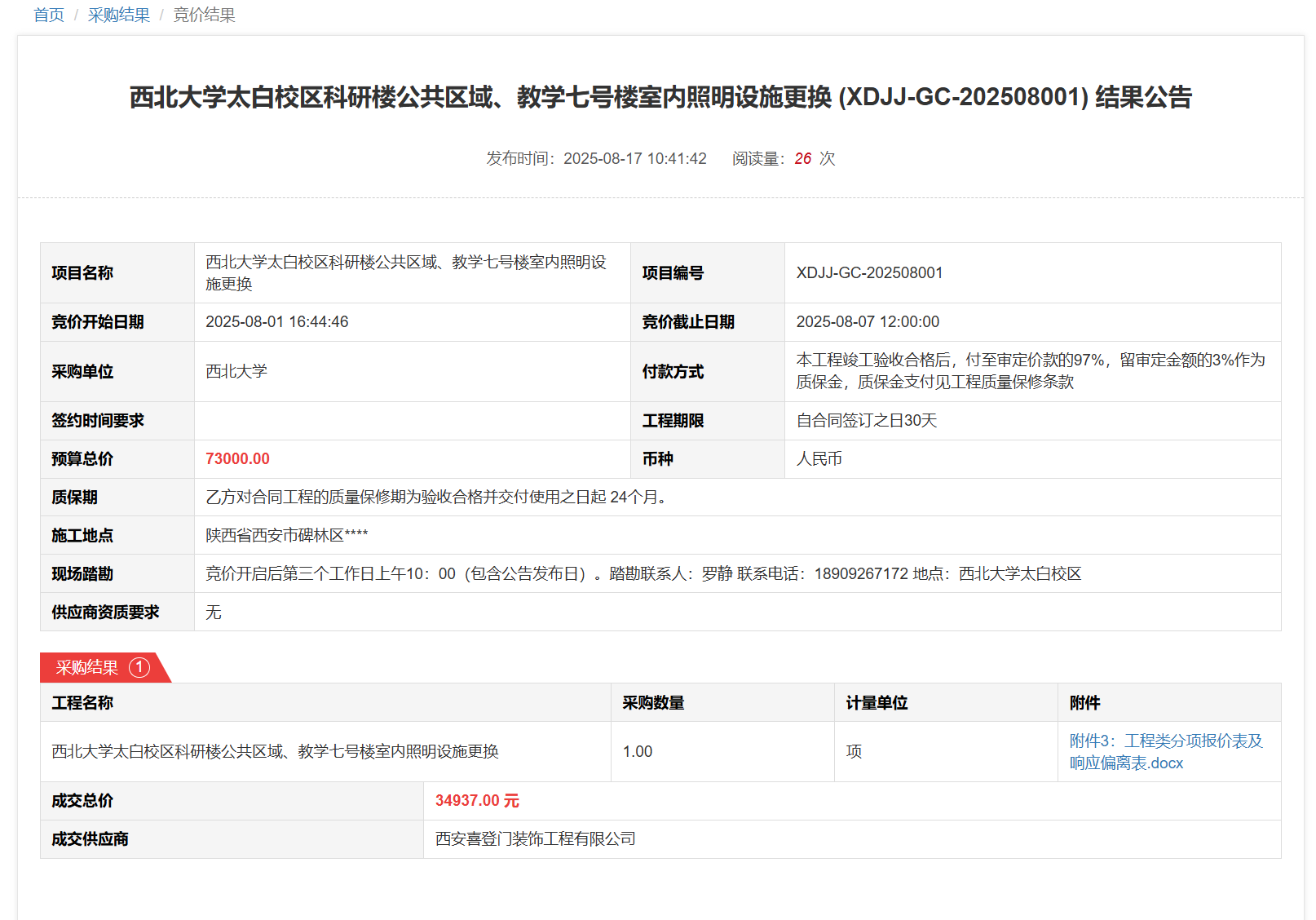Click the supplier name 西安喜登门装饰工程有限公司
This screenshot has height=920, width=1316.
[x=535, y=839]
